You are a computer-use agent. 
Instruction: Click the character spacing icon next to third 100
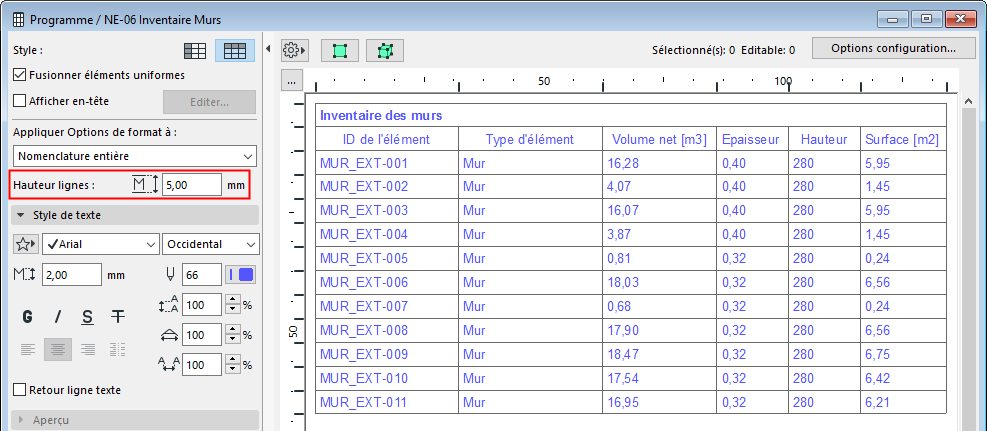[x=169, y=365]
